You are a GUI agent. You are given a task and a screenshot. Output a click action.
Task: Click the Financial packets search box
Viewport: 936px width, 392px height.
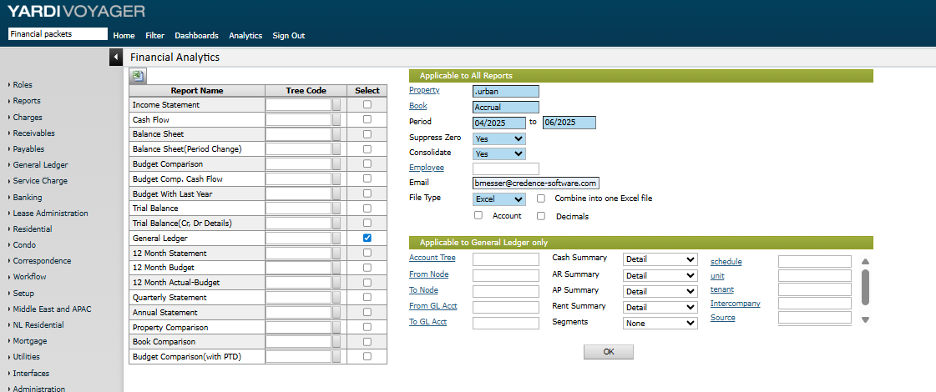[58, 34]
